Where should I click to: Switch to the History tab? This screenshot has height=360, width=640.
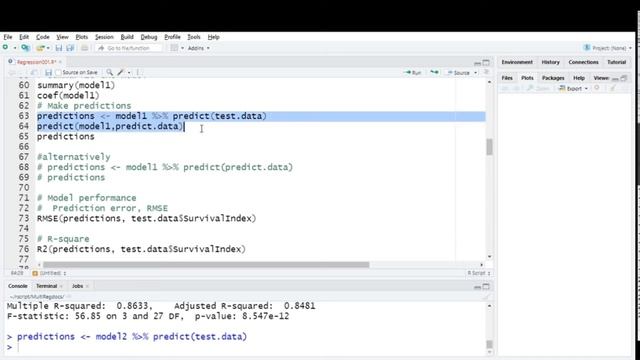click(550, 62)
